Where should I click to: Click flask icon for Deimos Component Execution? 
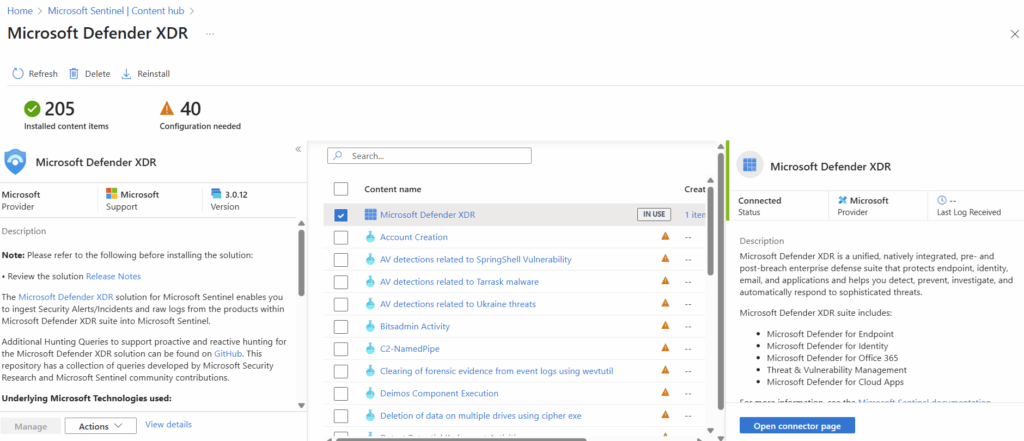[370, 393]
